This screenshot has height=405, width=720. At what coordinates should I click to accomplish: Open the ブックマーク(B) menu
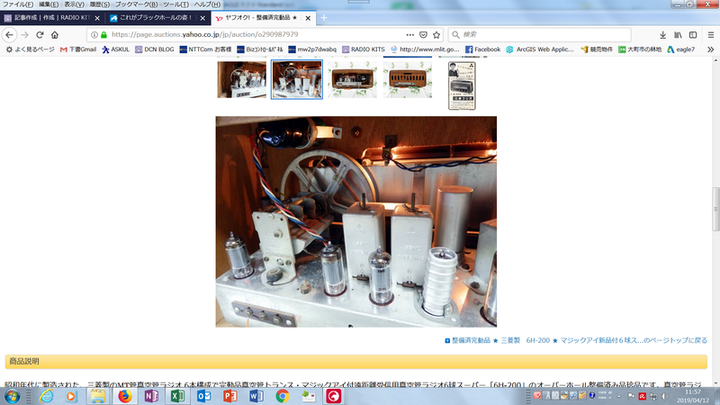tap(136, 4)
